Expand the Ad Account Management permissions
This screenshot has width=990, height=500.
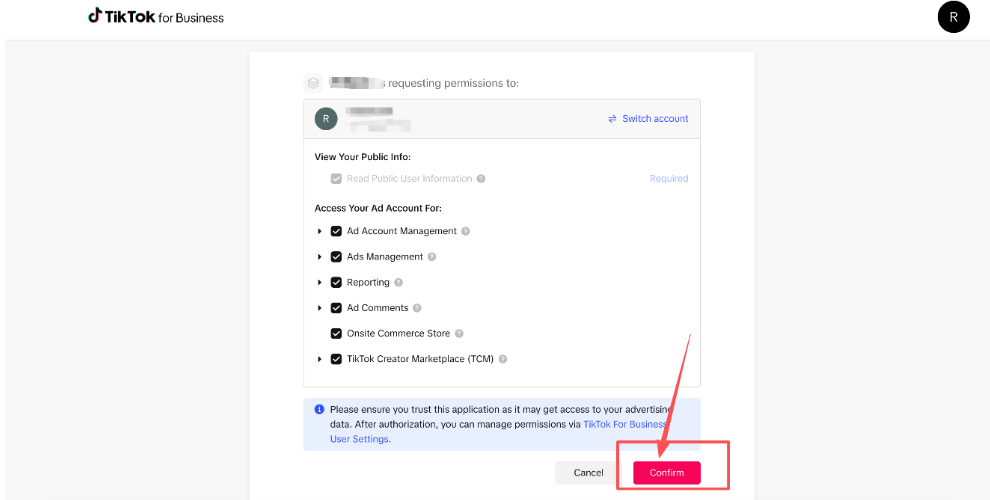point(320,231)
